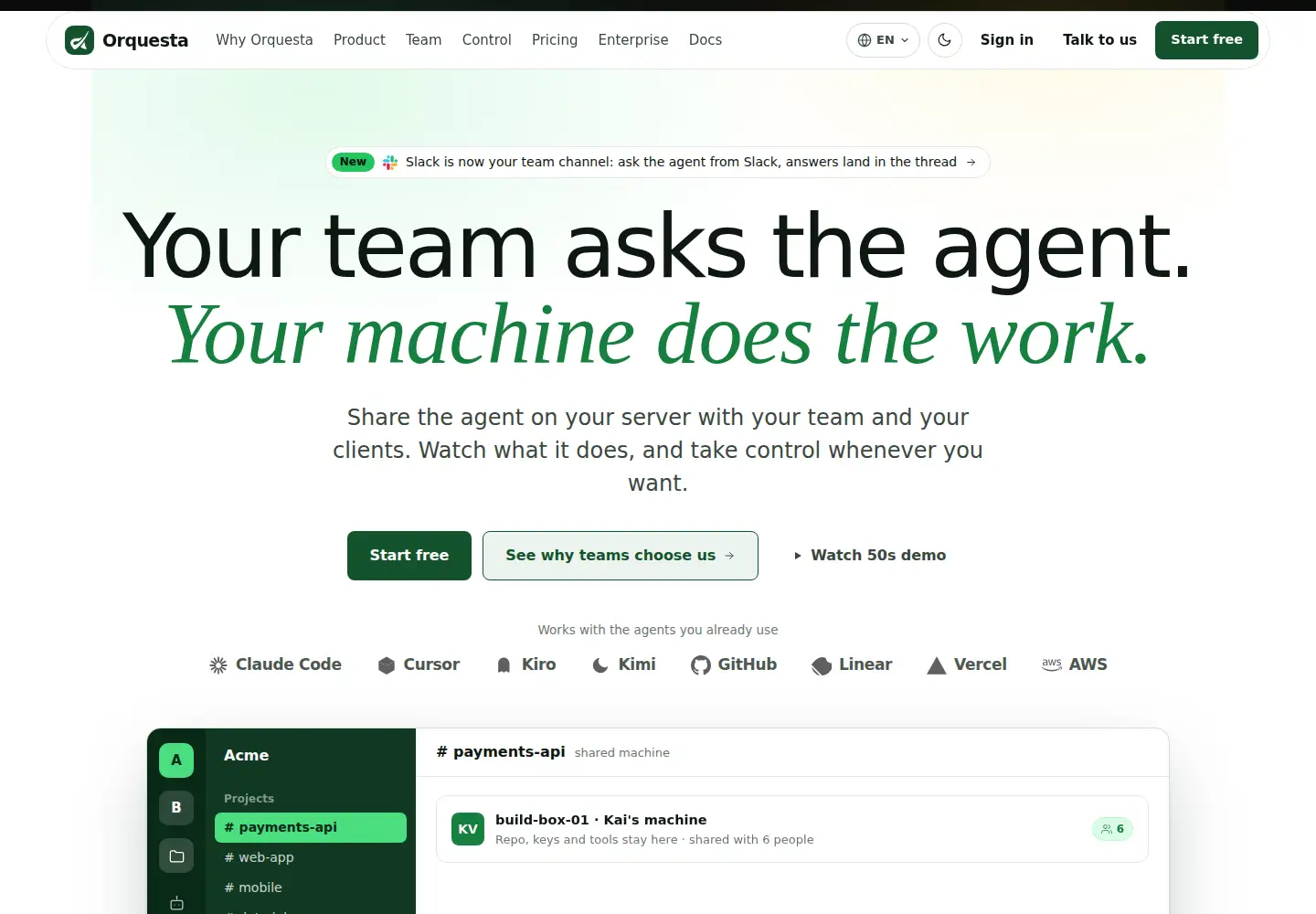Click the Acme workspace name
This screenshot has width=1316, height=914.
247,756
